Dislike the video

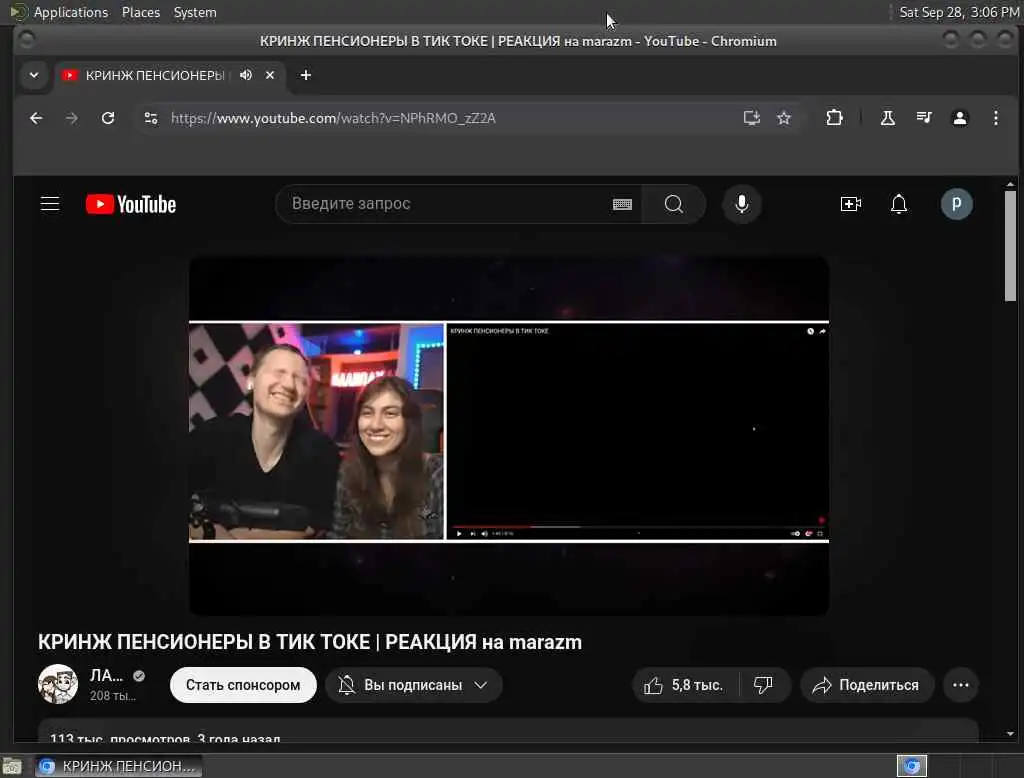(763, 685)
